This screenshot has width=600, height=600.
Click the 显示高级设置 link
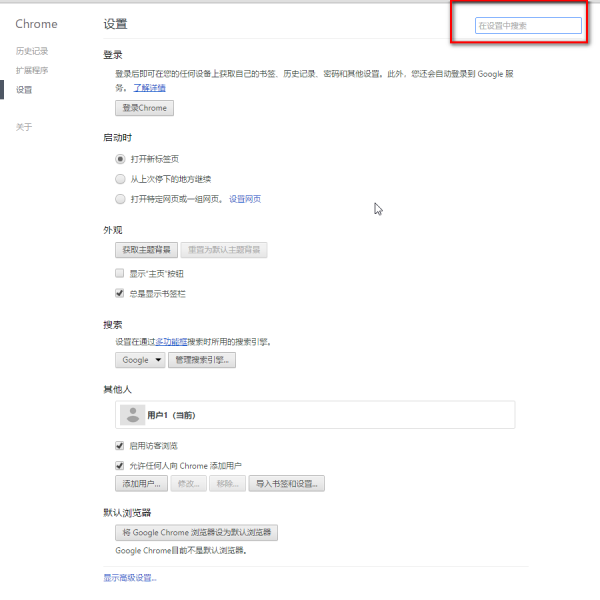pyautogui.click(x=130, y=578)
